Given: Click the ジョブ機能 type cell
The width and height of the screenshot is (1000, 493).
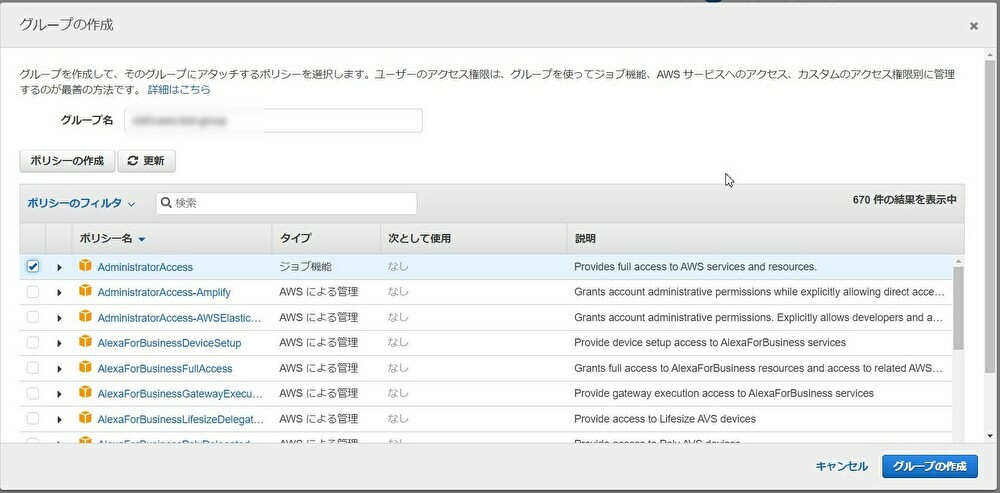Looking at the screenshot, I should pyautogui.click(x=305, y=267).
